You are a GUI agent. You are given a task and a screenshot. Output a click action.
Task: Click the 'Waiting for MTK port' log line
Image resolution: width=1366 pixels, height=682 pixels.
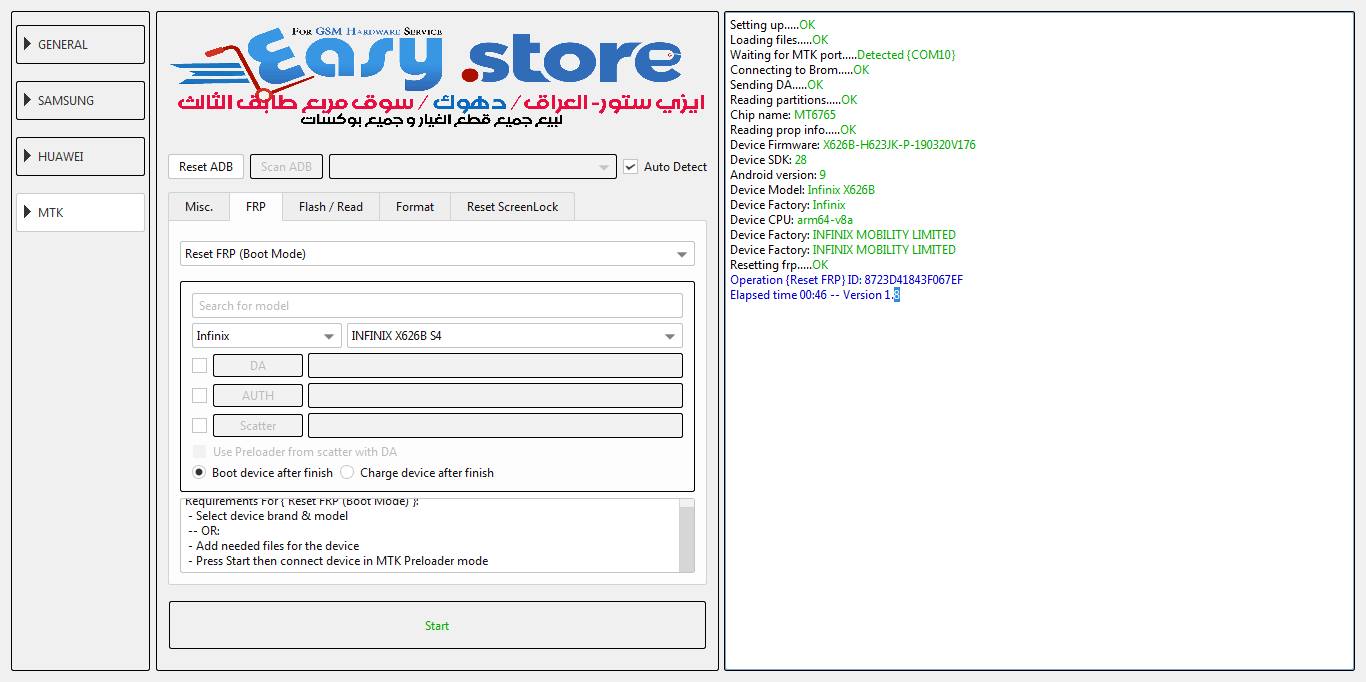click(843, 55)
